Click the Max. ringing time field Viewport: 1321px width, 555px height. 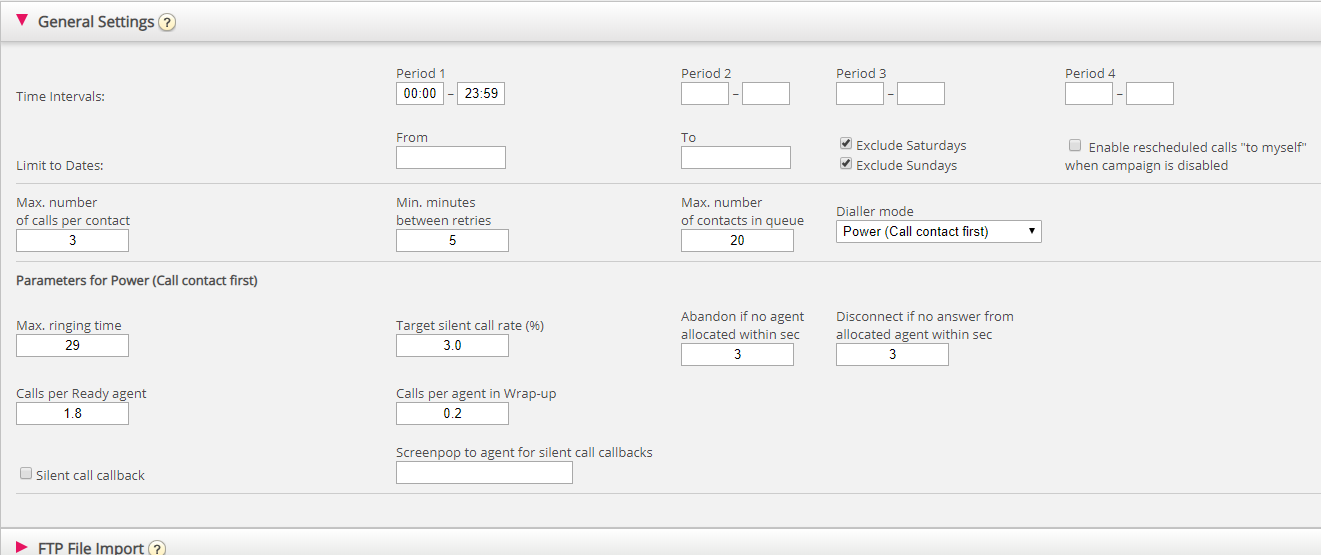(x=73, y=346)
